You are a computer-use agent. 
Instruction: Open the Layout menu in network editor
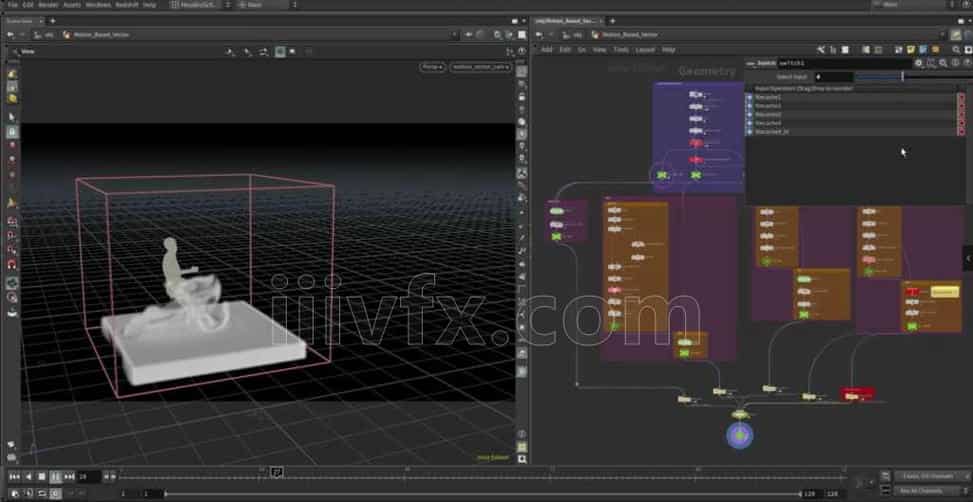645,49
